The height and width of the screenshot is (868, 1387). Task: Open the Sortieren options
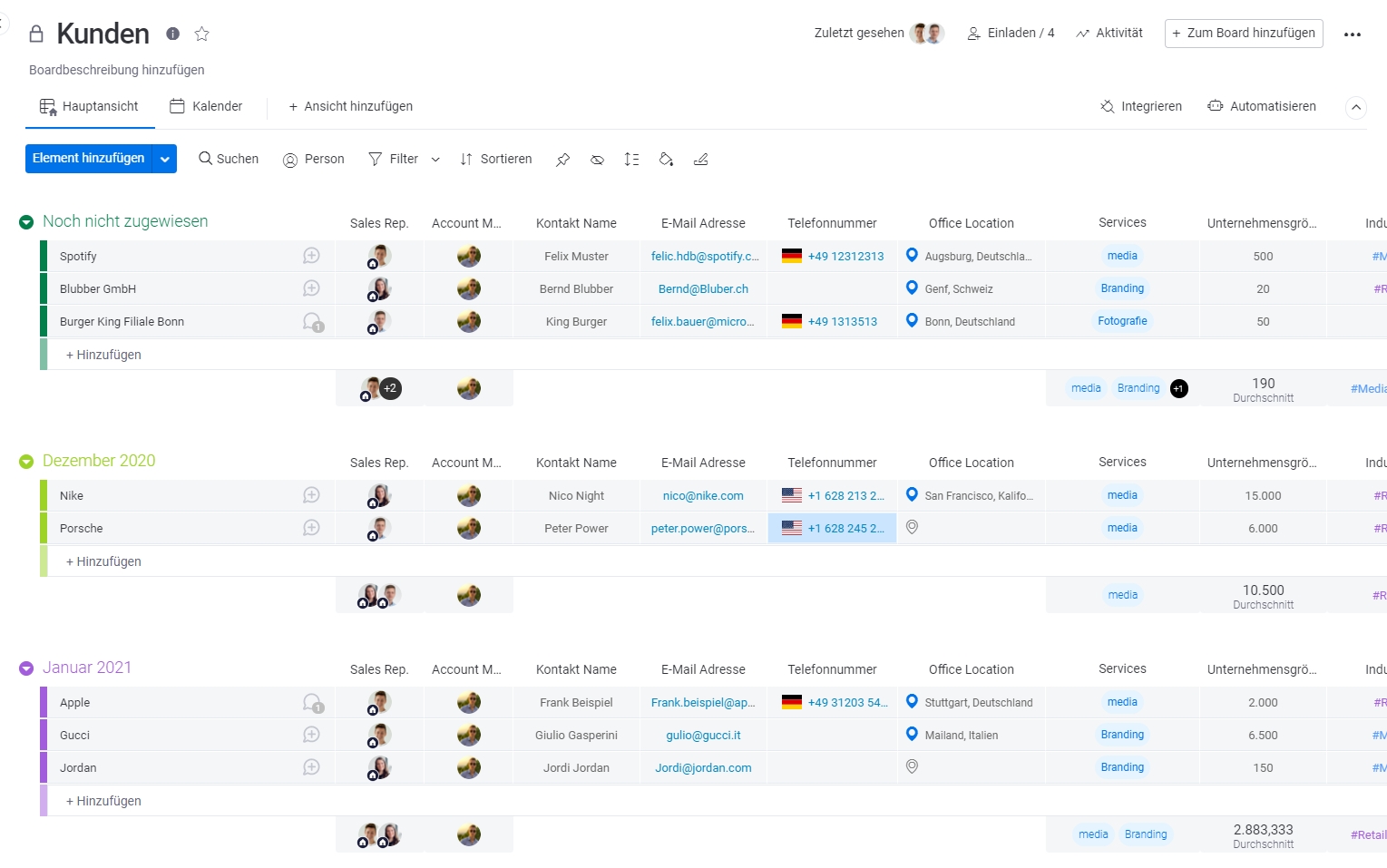[x=495, y=159]
